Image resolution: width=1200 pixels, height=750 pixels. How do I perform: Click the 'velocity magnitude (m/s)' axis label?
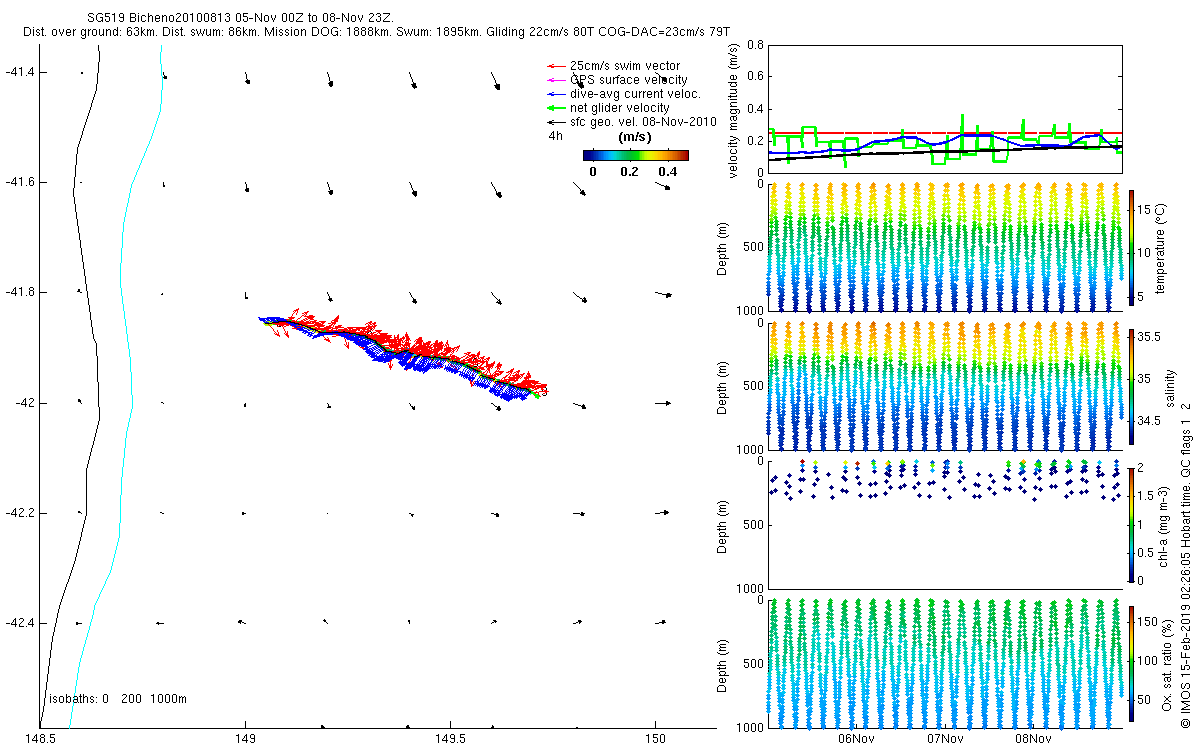pos(734,111)
